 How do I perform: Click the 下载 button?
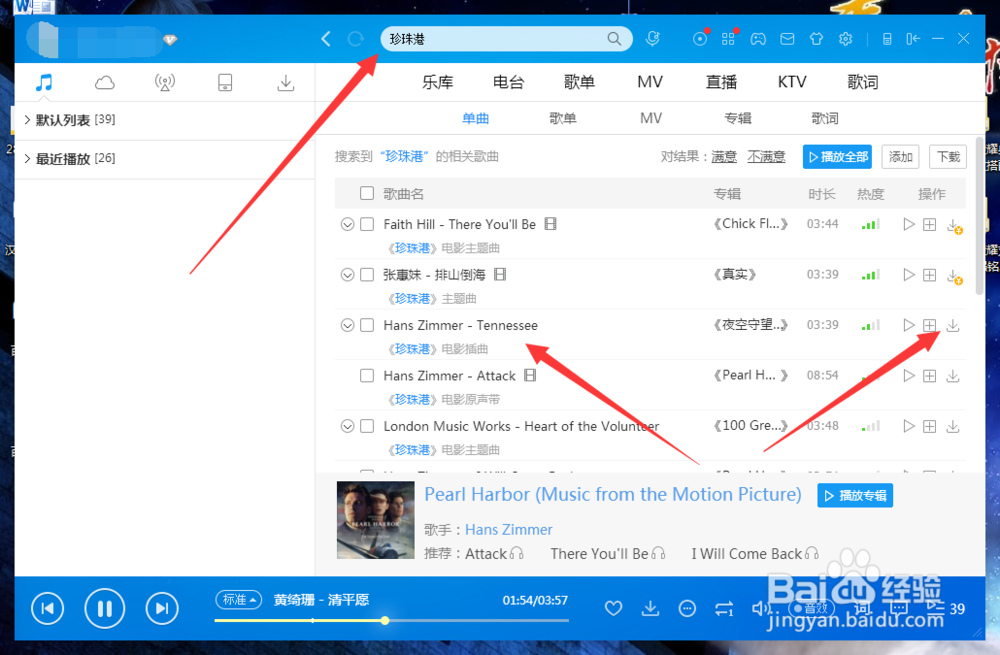[x=948, y=156]
